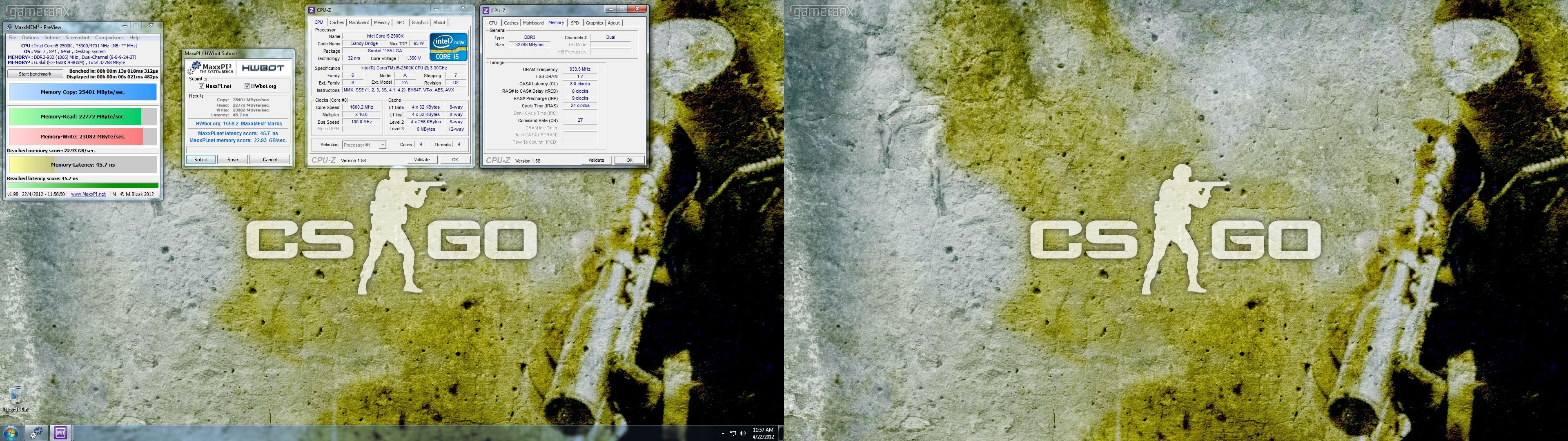Click the blue Memory-Copy result bar

pos(83,92)
